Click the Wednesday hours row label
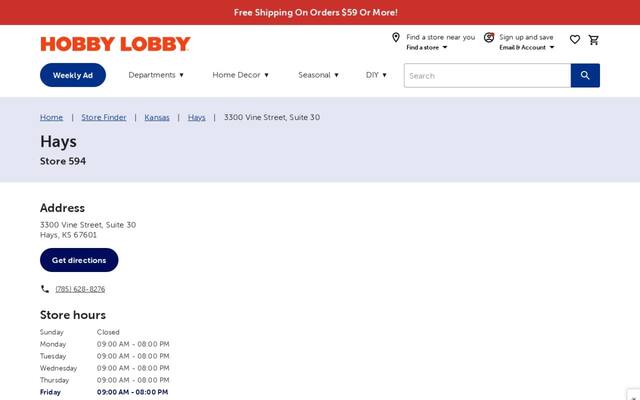640x400 pixels. click(58, 368)
